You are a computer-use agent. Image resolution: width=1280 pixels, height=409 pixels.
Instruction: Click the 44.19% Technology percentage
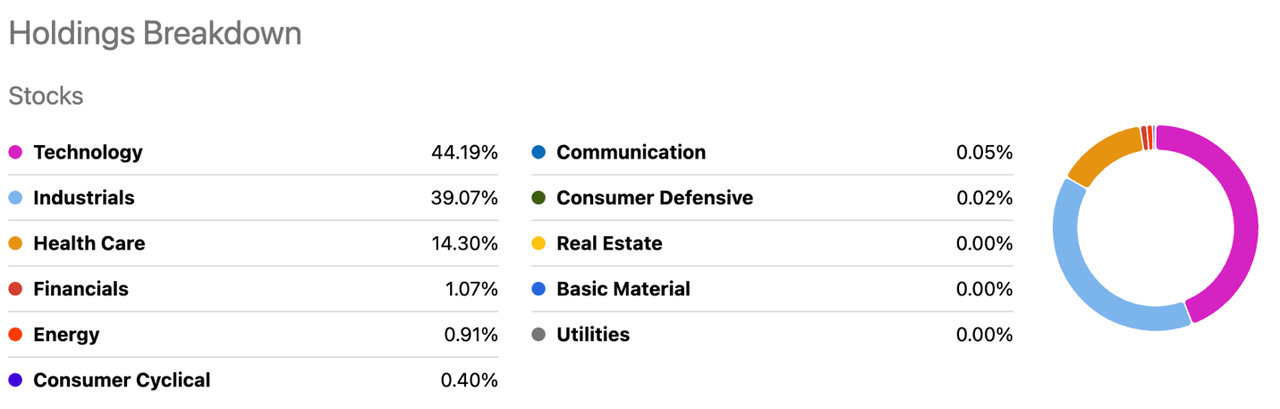464,153
